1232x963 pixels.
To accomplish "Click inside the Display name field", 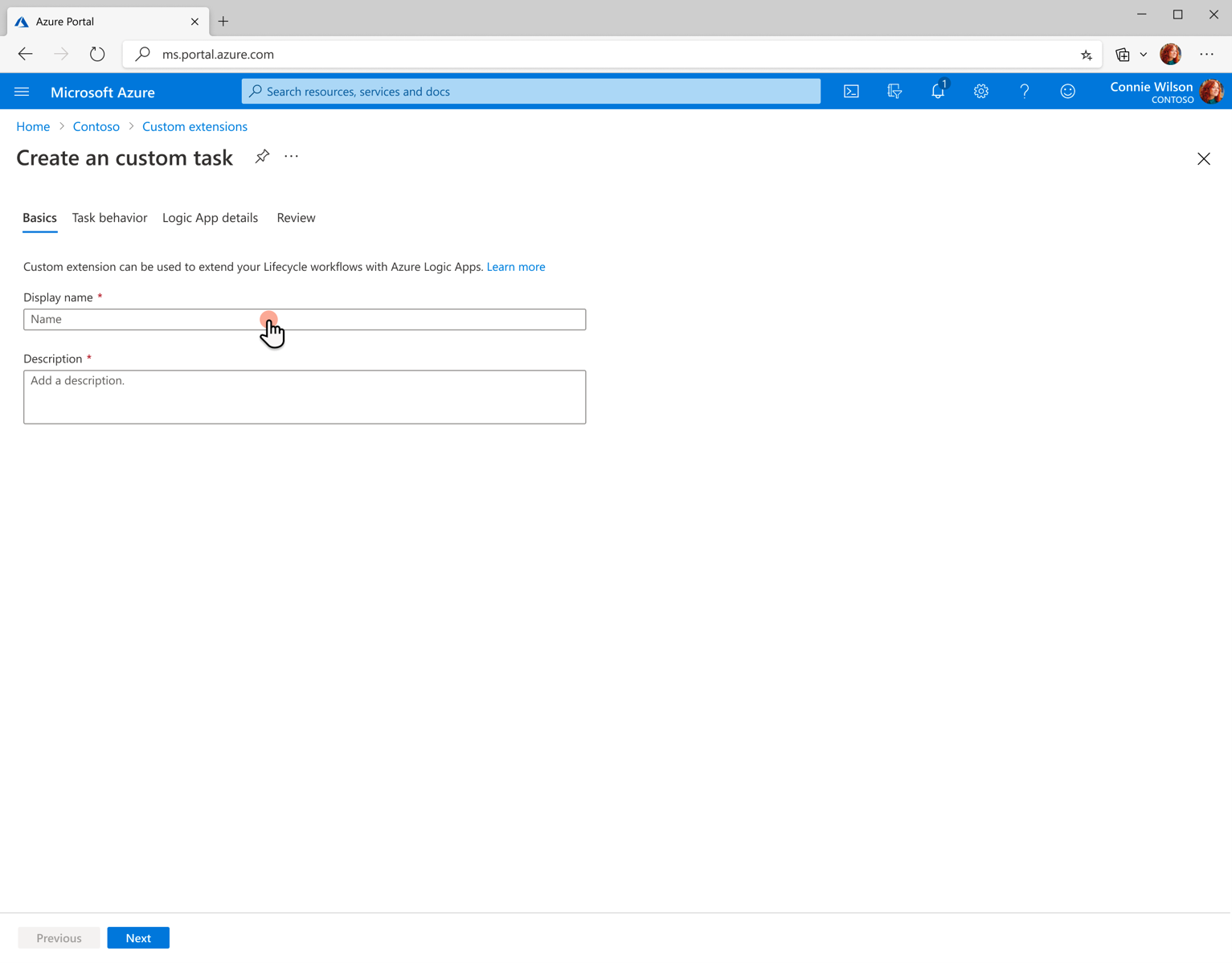I will click(305, 319).
